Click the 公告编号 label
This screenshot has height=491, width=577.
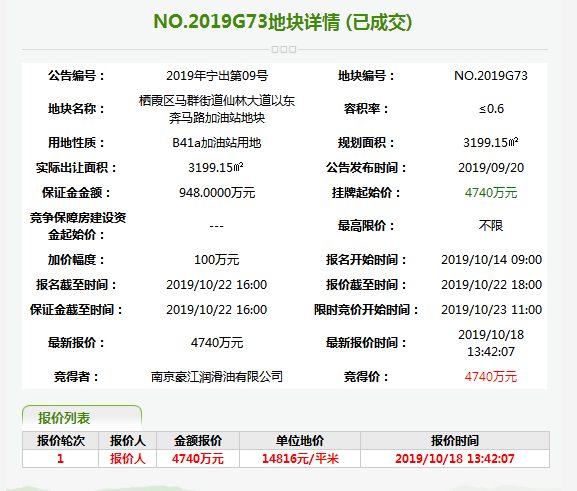tap(77, 76)
